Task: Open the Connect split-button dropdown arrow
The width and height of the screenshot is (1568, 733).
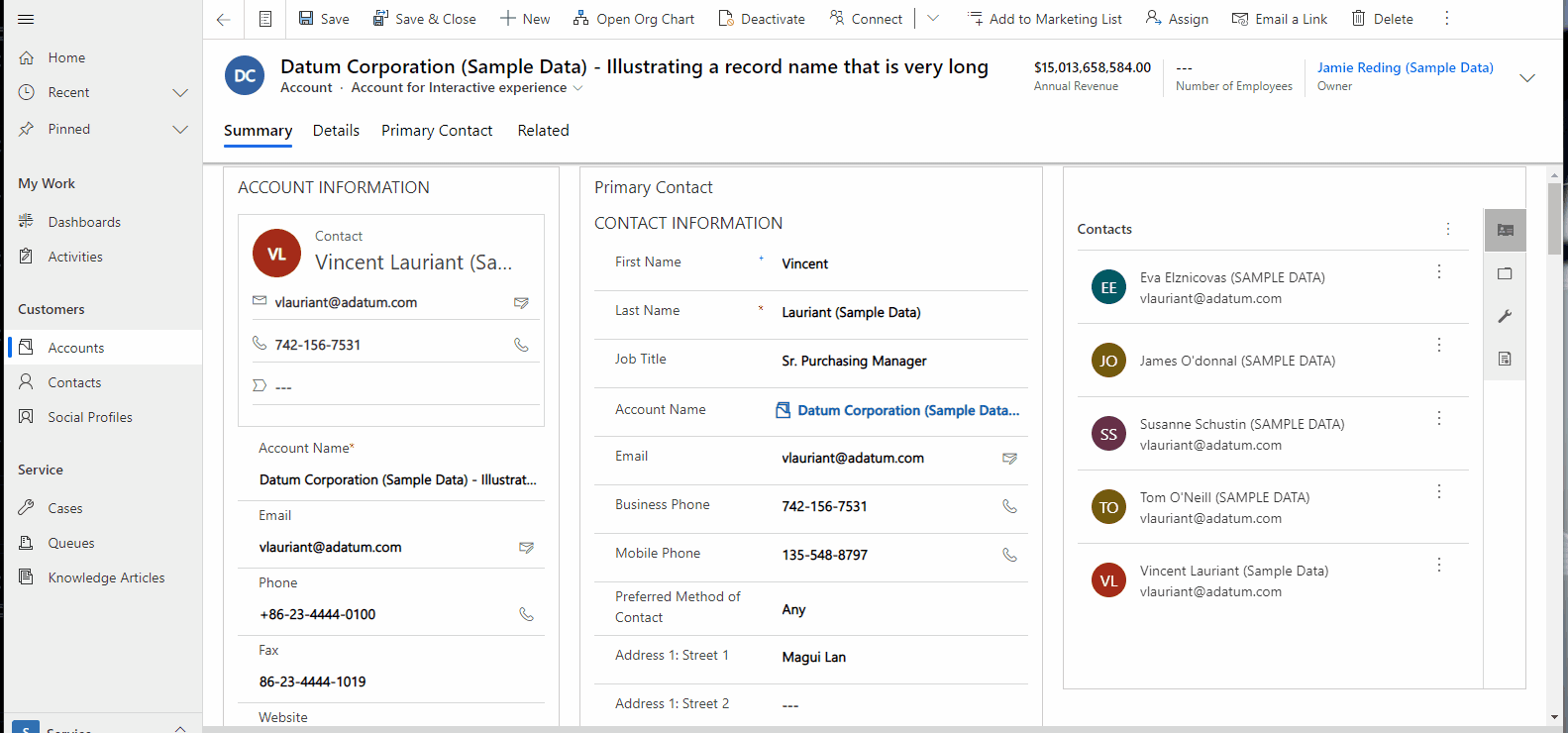Action: pos(933,19)
